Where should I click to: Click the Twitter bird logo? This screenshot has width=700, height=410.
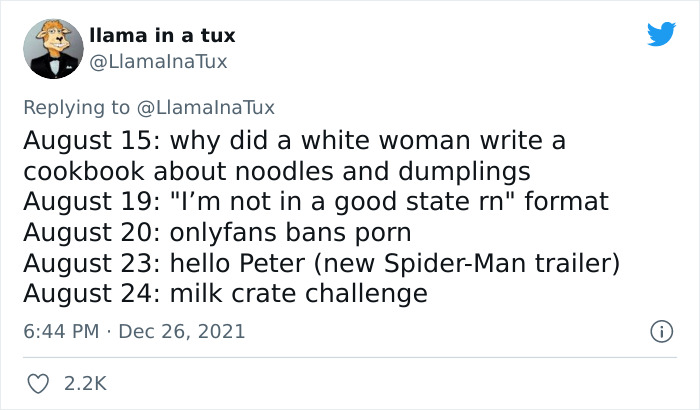(661, 35)
